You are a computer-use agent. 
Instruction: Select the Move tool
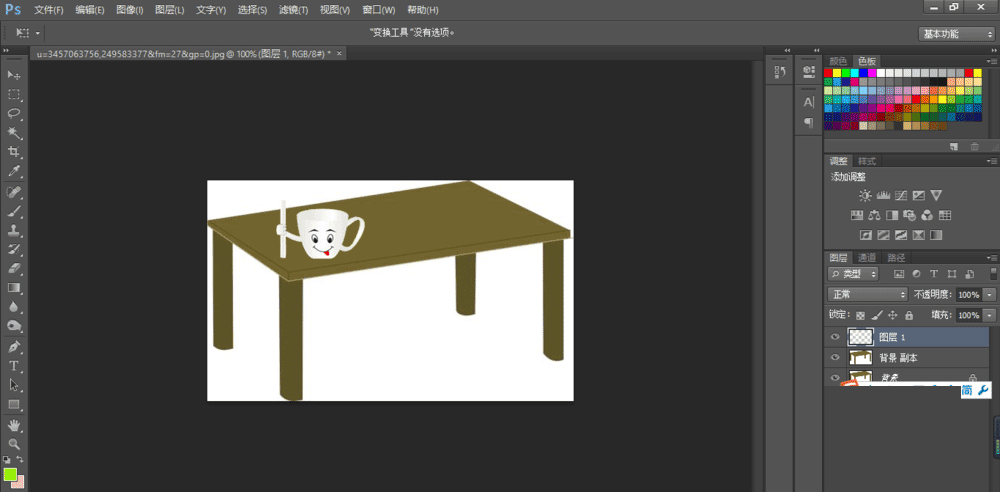(x=14, y=75)
